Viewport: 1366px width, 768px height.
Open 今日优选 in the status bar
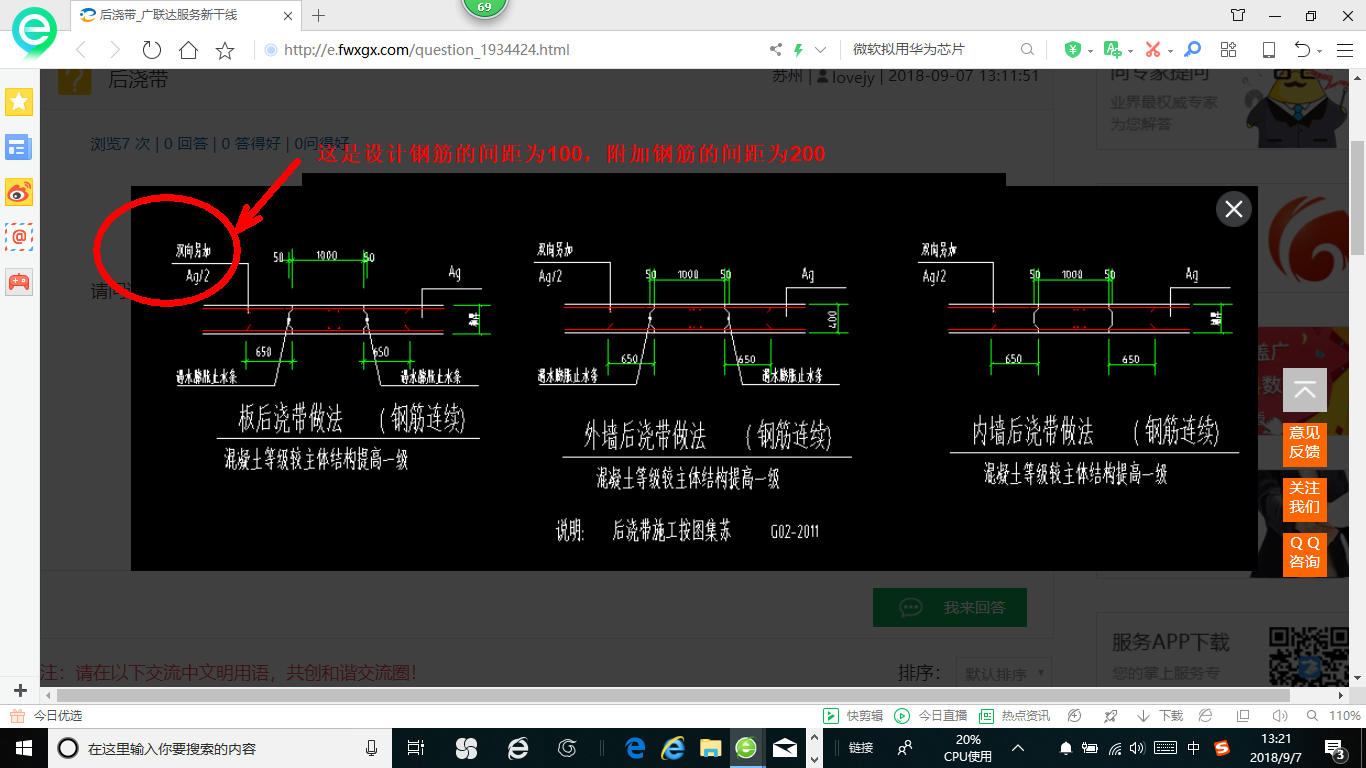coord(46,716)
